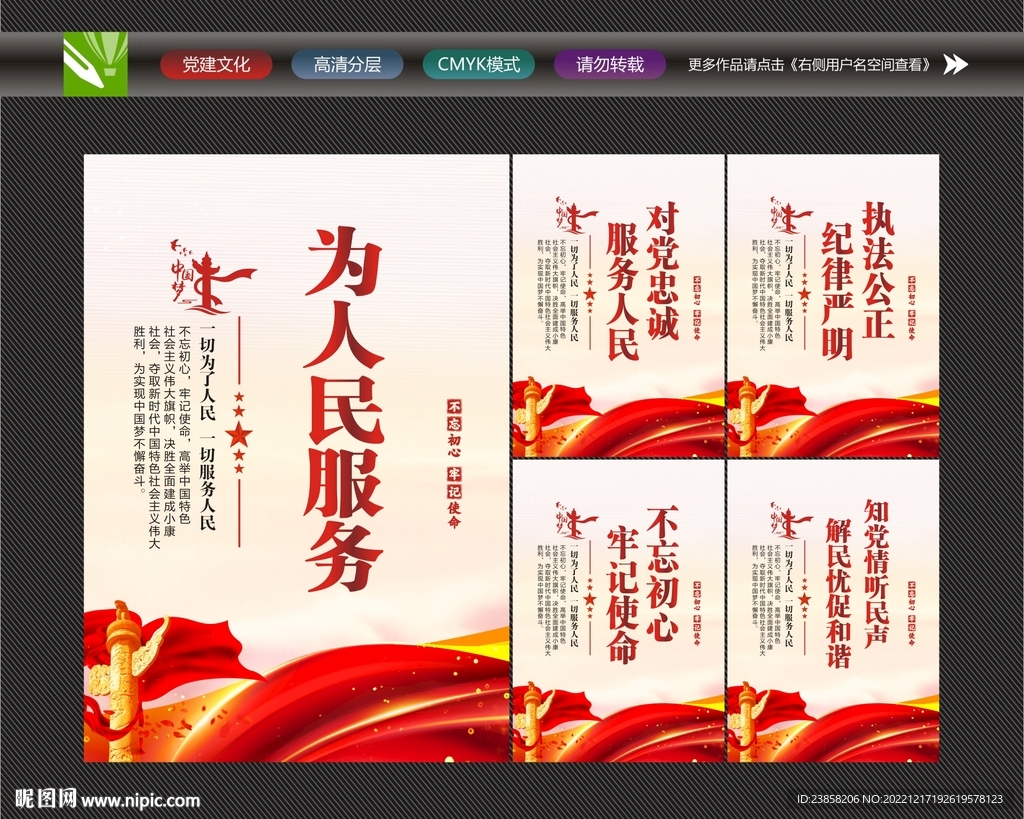Click the 一切为了人民 一切服务人民 text on the large poster
Screen dimensions: 1024x819
(x=208, y=427)
